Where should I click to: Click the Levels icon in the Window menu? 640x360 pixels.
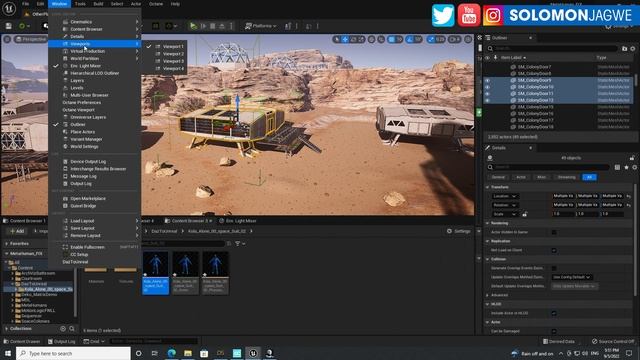tap(65, 88)
